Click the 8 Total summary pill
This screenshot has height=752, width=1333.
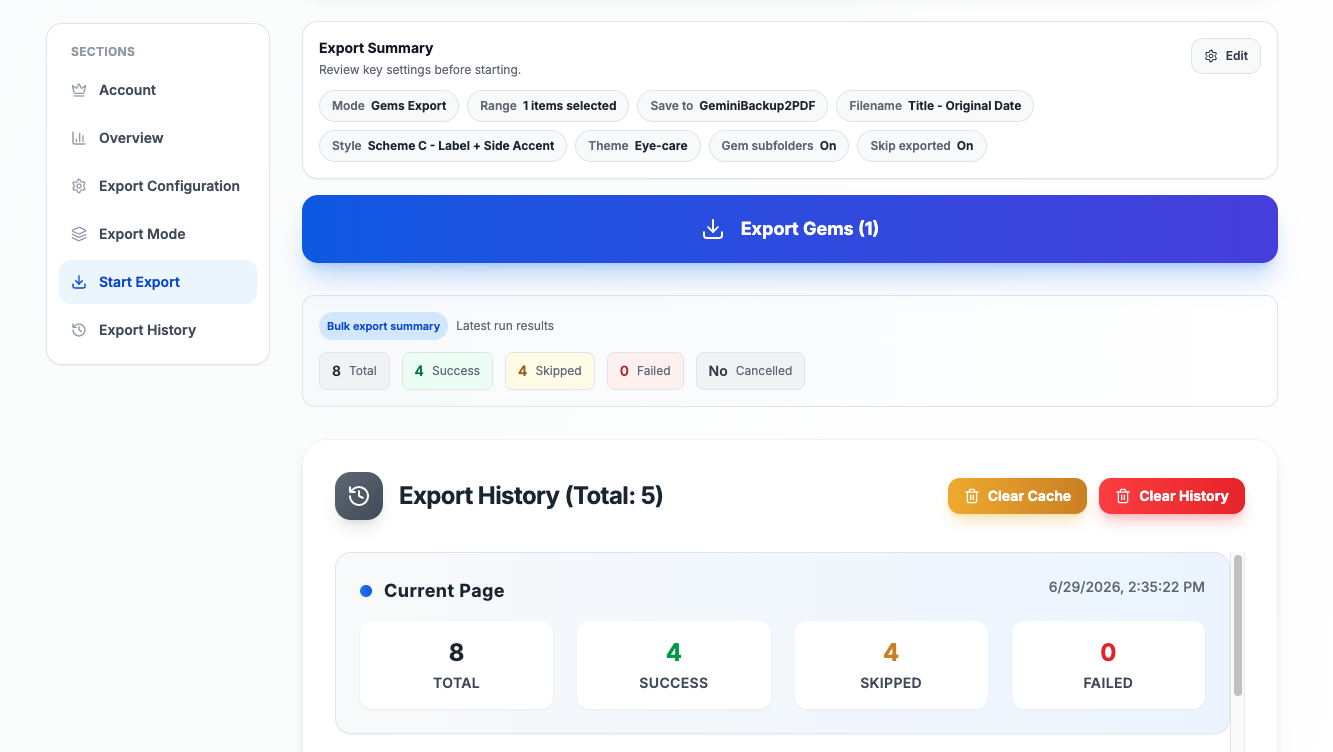click(354, 371)
